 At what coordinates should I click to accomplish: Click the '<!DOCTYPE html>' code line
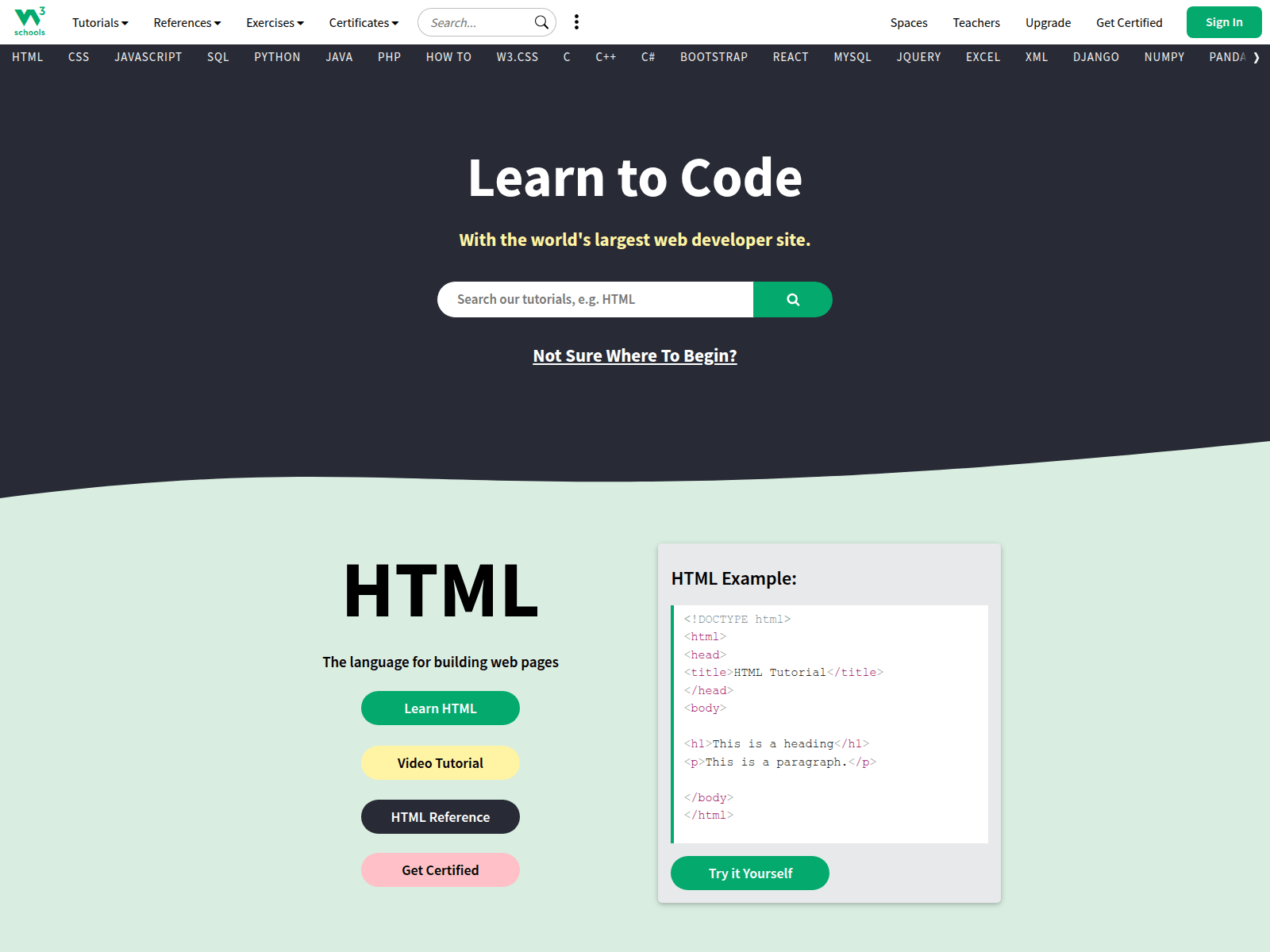pyautogui.click(x=737, y=619)
